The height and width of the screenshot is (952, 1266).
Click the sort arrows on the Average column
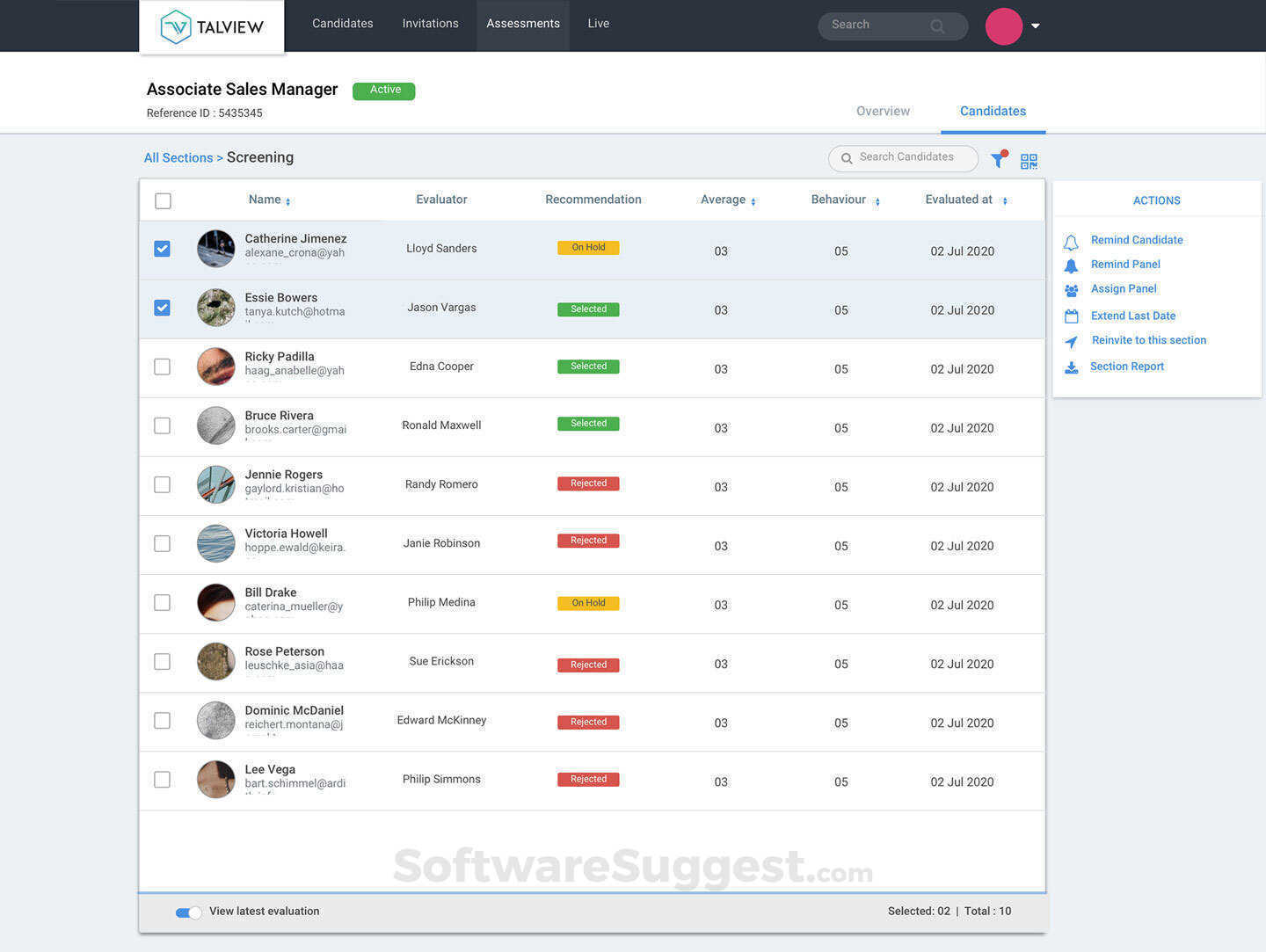753,201
